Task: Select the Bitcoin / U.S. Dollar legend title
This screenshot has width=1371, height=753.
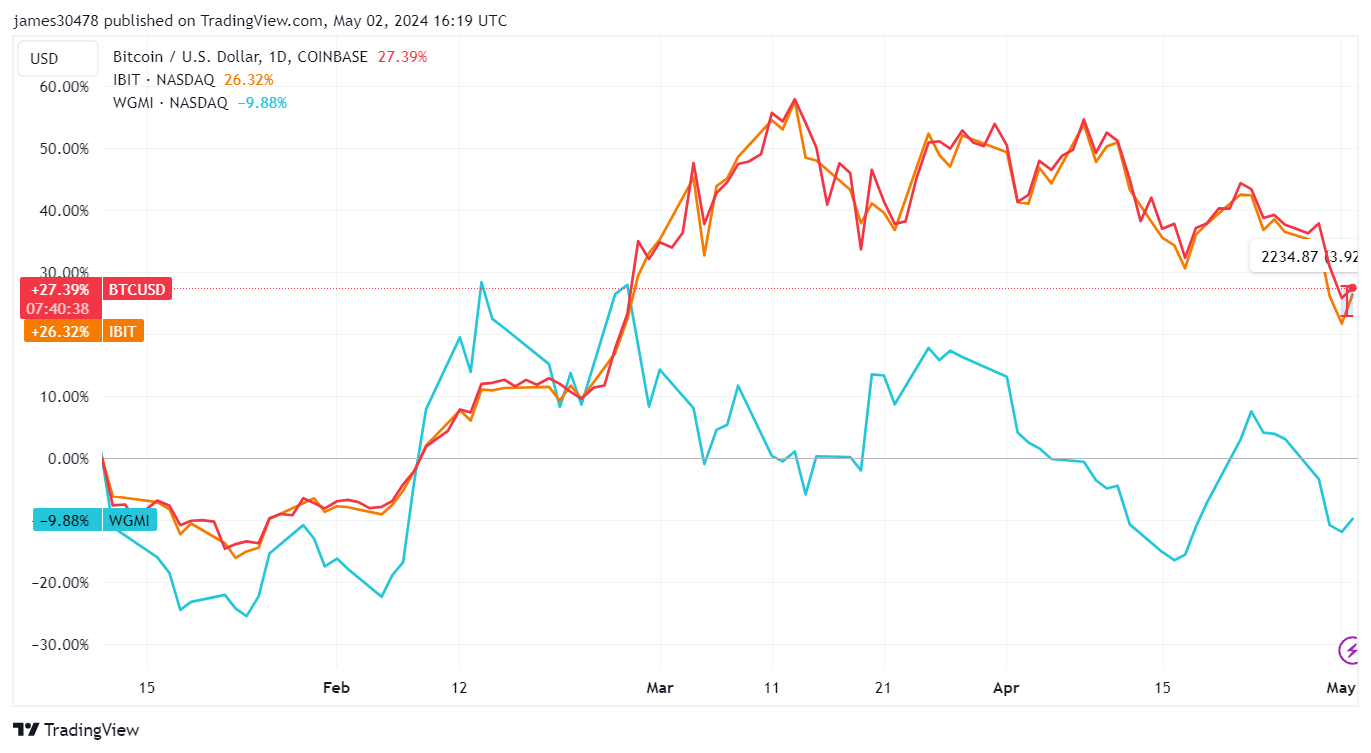Action: coord(240,57)
